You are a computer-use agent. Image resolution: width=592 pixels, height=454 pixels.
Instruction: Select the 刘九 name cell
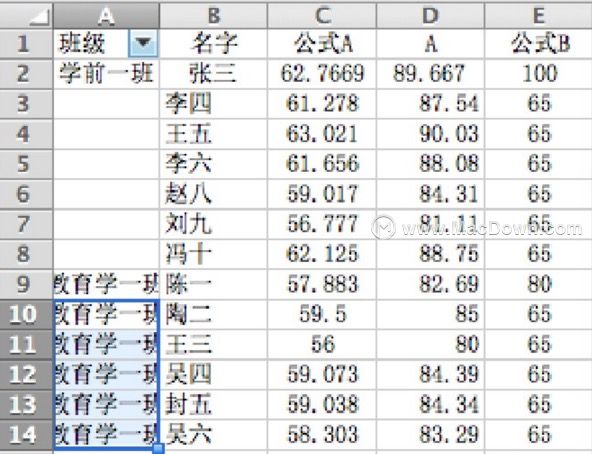pos(213,224)
